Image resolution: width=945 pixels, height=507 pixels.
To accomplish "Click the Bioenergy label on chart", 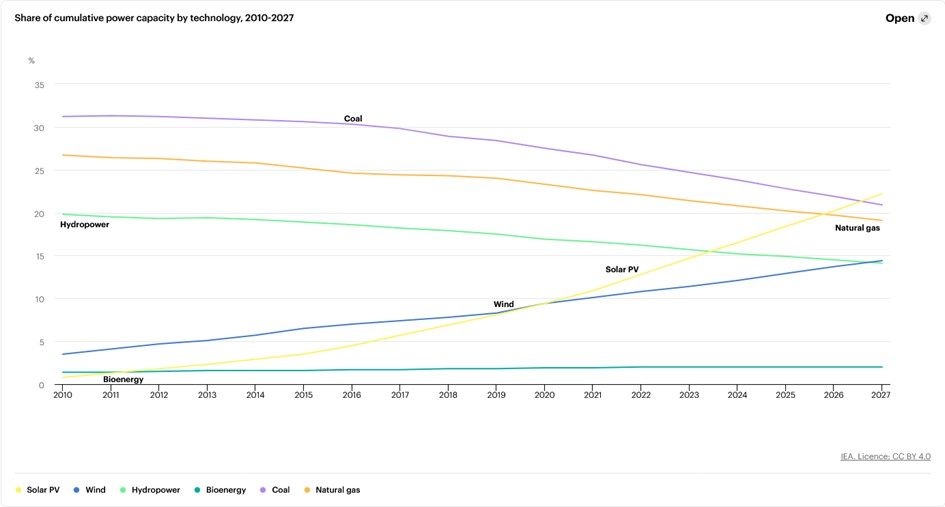I will (x=123, y=379).
